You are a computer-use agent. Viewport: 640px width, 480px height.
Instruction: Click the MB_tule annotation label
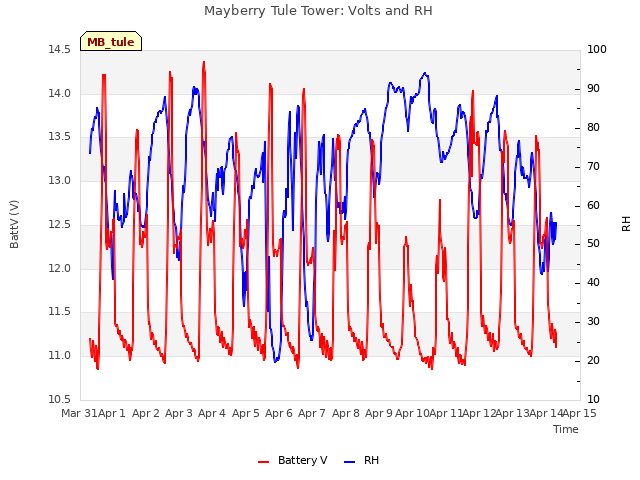111,42
